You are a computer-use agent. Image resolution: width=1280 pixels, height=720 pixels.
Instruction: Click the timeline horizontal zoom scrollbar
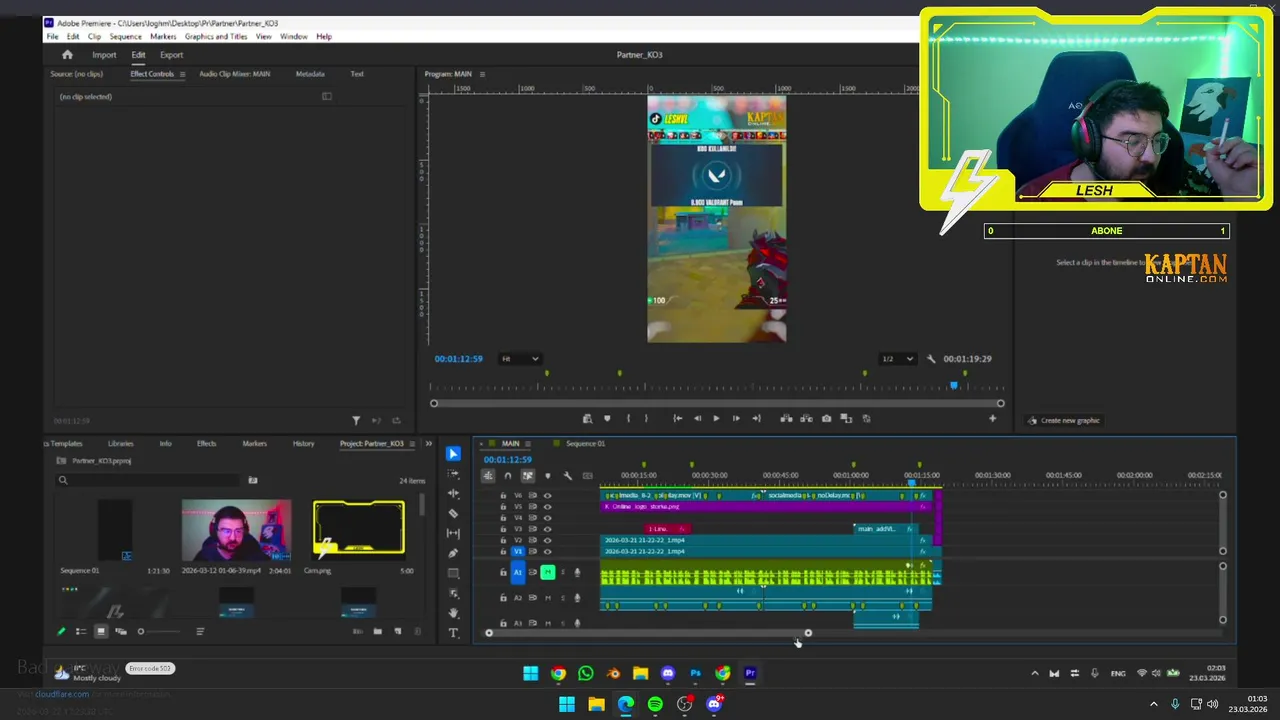(x=648, y=633)
